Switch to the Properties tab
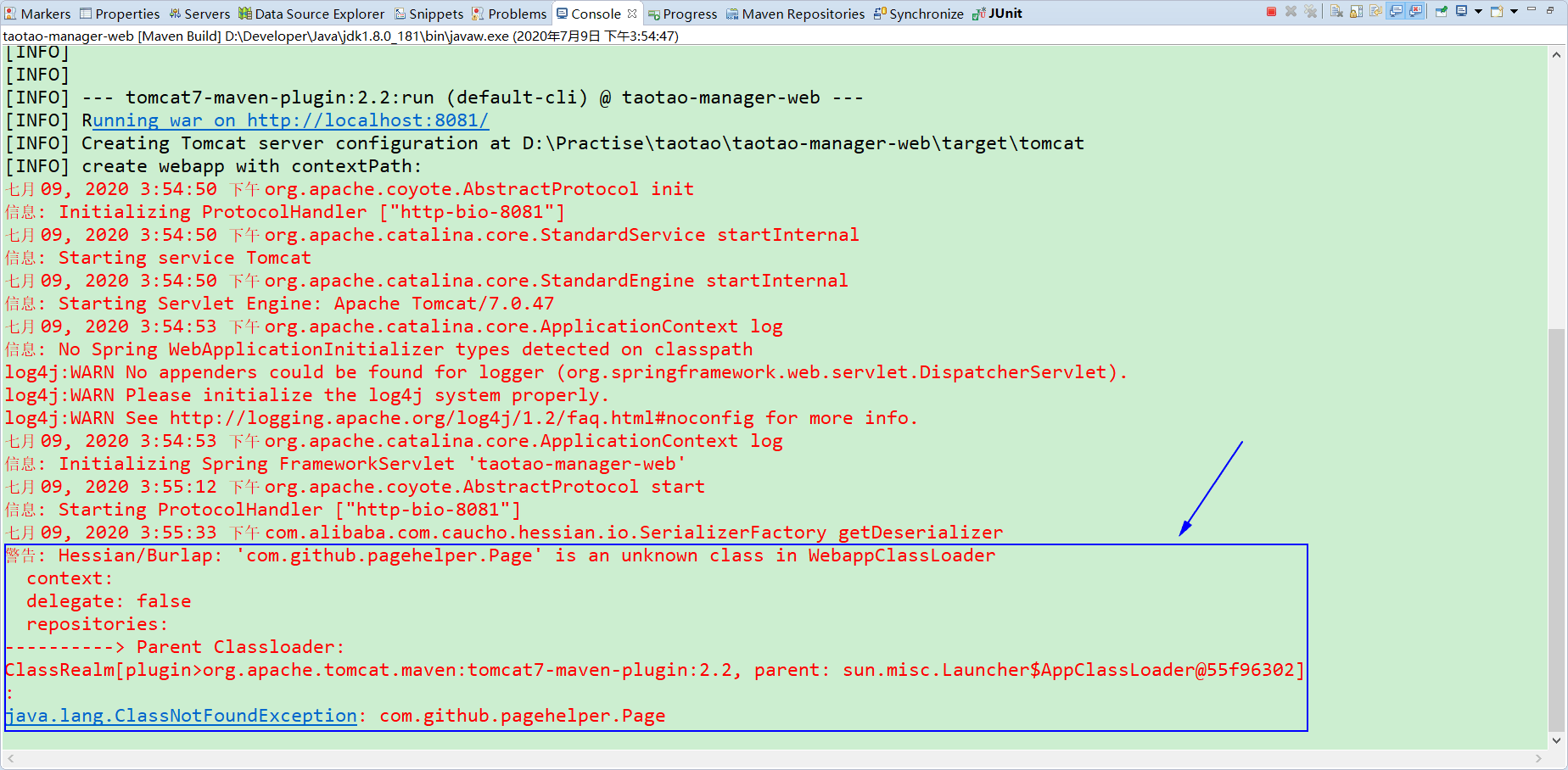 point(120,14)
